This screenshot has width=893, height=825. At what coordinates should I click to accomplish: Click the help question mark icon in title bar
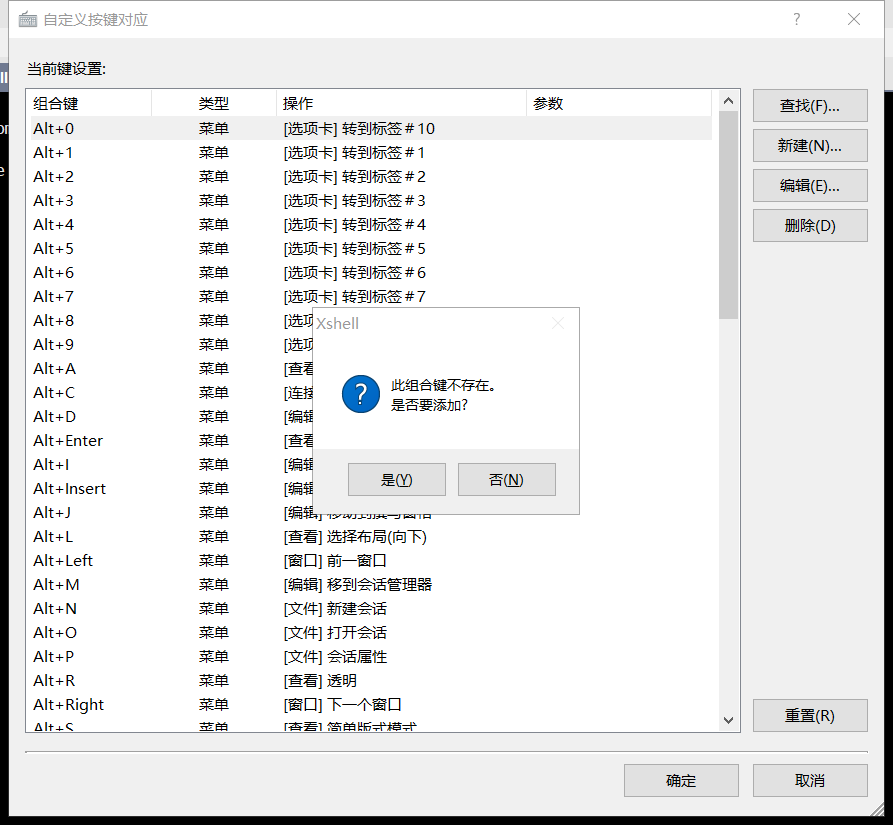796,19
